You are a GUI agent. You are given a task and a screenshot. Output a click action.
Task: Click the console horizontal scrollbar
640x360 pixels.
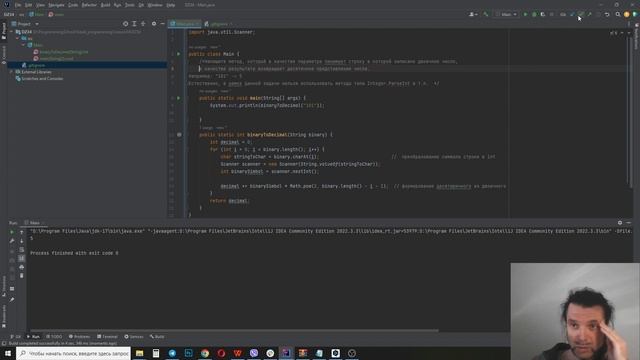pos(234,331)
